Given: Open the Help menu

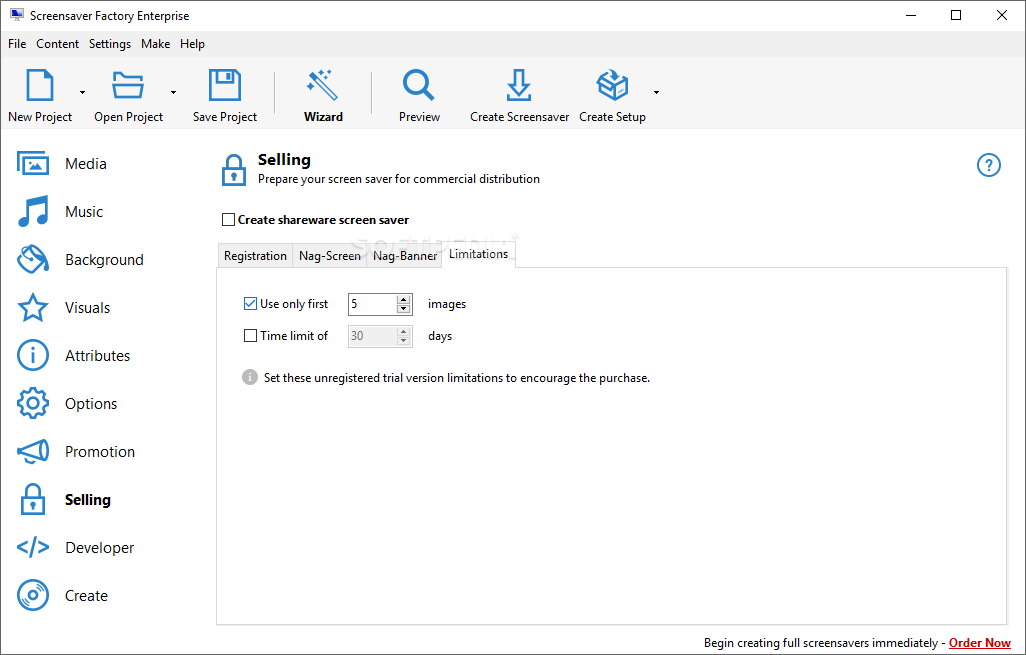Looking at the screenshot, I should coord(192,44).
